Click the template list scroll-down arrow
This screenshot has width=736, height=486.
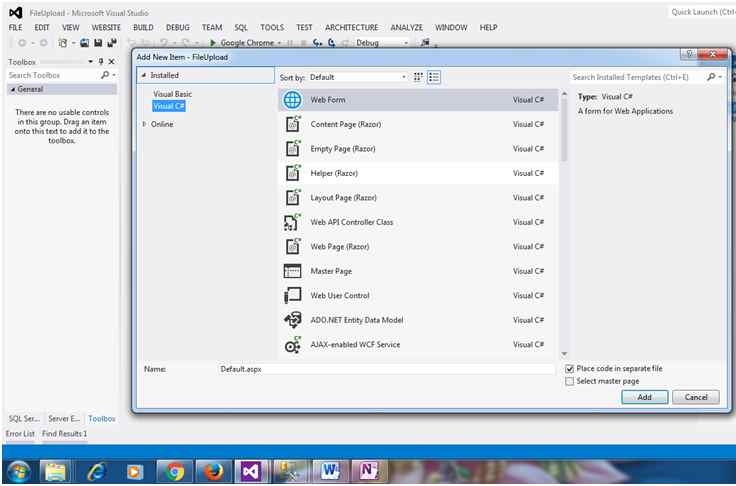pos(564,354)
